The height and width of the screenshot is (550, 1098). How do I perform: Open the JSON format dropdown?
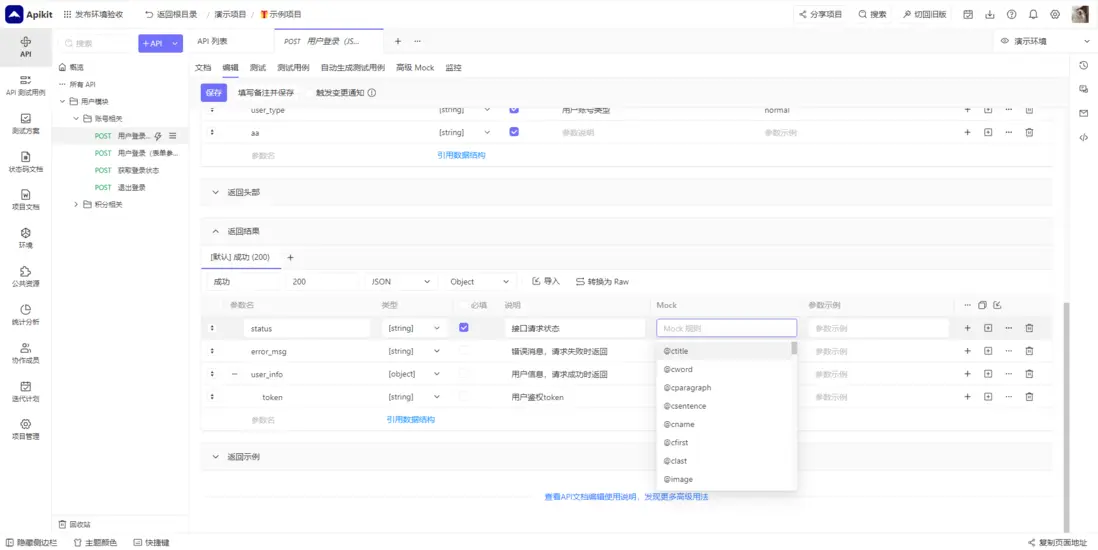click(401, 282)
